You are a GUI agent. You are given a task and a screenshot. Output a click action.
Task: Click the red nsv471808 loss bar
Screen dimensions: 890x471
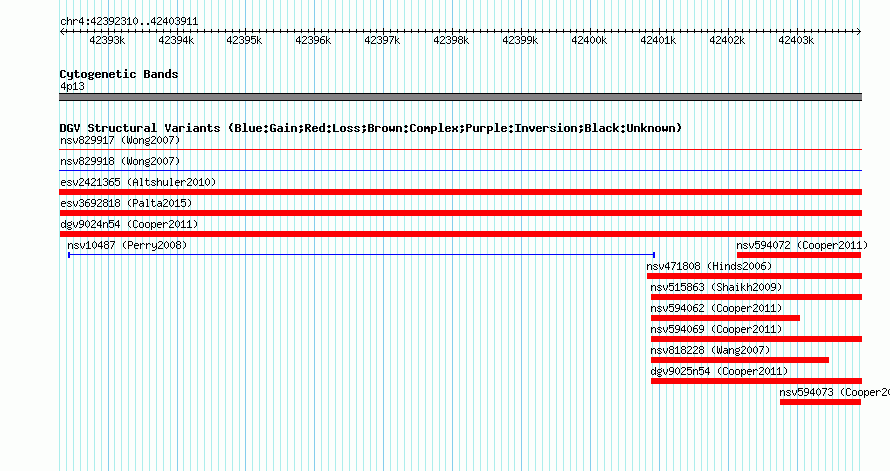[x=754, y=276]
